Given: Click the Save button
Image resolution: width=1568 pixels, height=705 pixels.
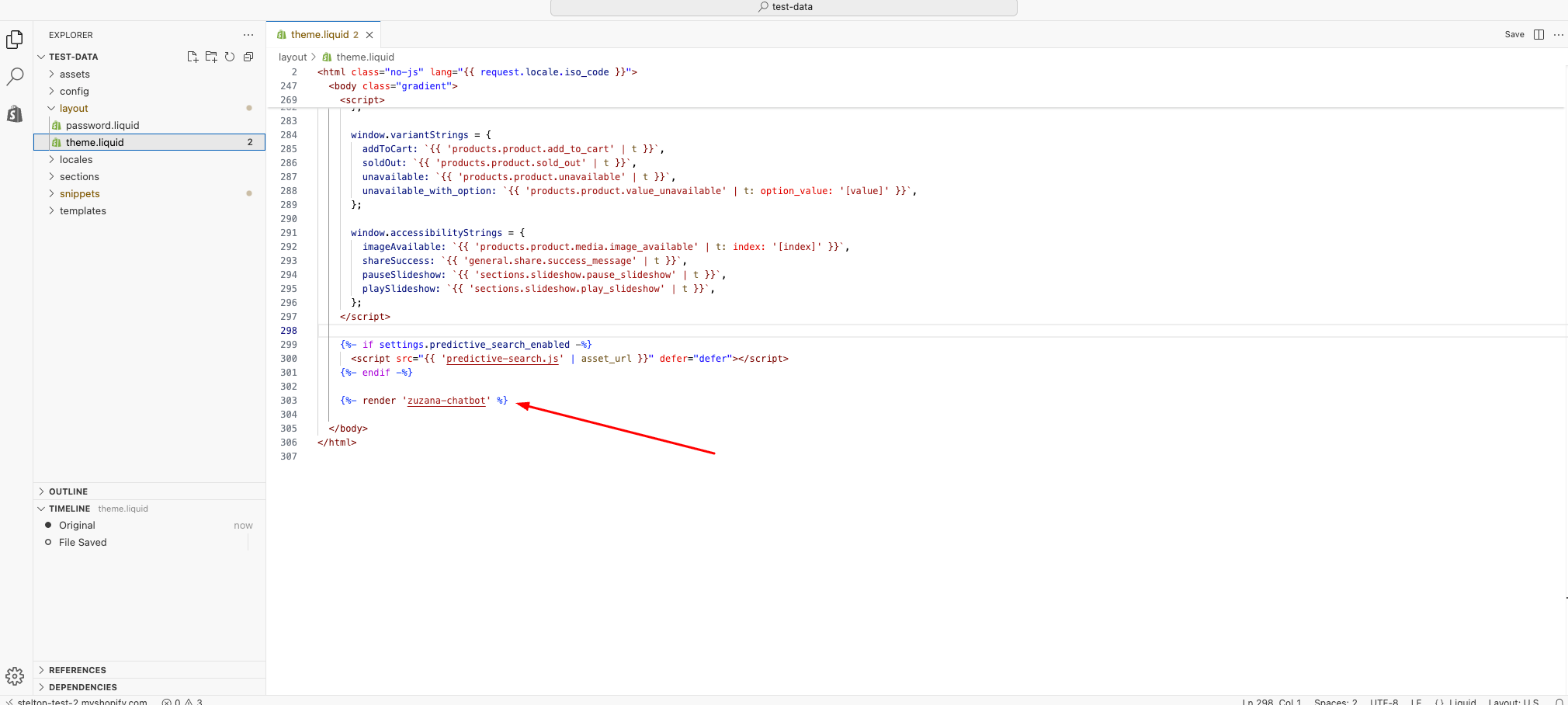Looking at the screenshot, I should [1514, 35].
